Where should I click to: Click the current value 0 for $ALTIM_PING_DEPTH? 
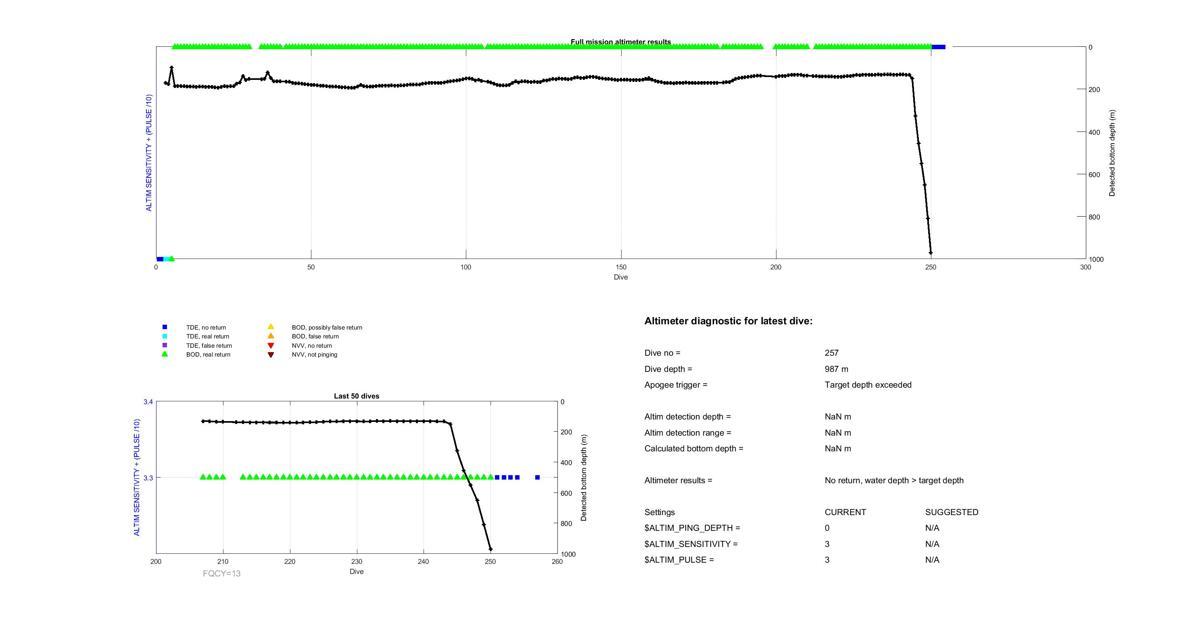click(x=828, y=528)
